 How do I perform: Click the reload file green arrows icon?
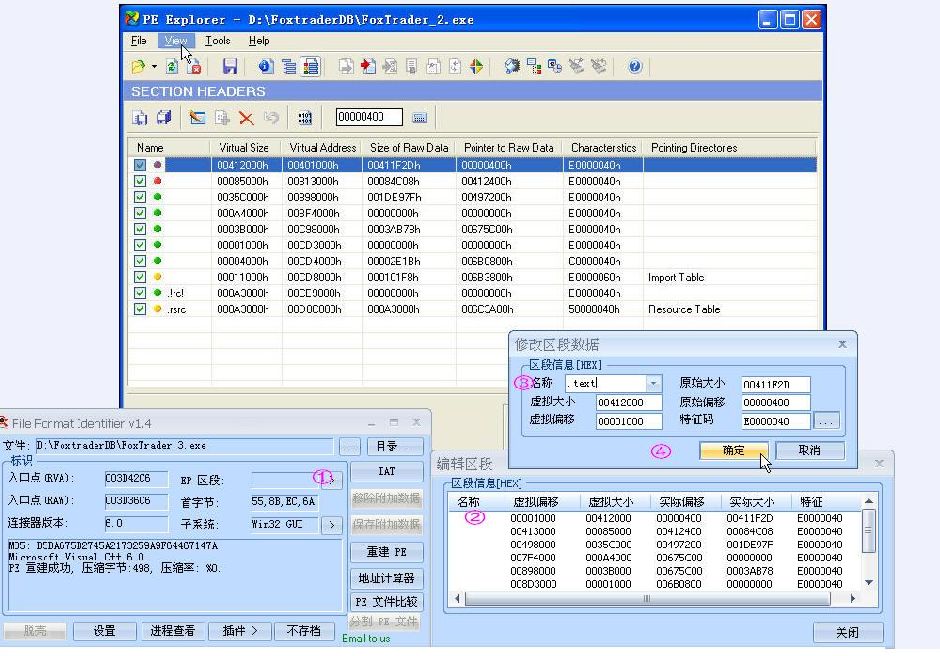[x=172, y=66]
